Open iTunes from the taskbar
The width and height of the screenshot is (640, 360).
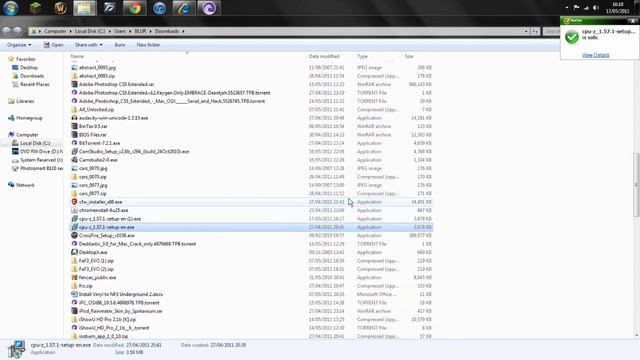159,8
